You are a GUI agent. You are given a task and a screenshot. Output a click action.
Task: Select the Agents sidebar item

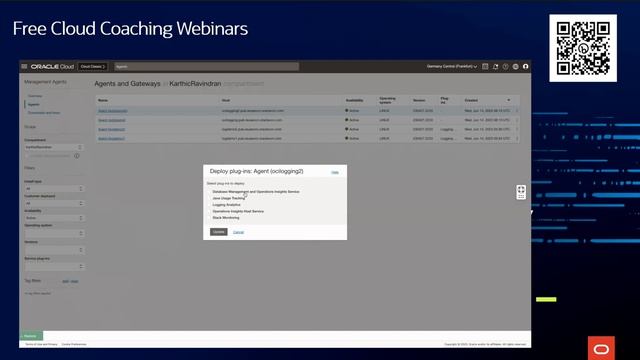tap(33, 104)
